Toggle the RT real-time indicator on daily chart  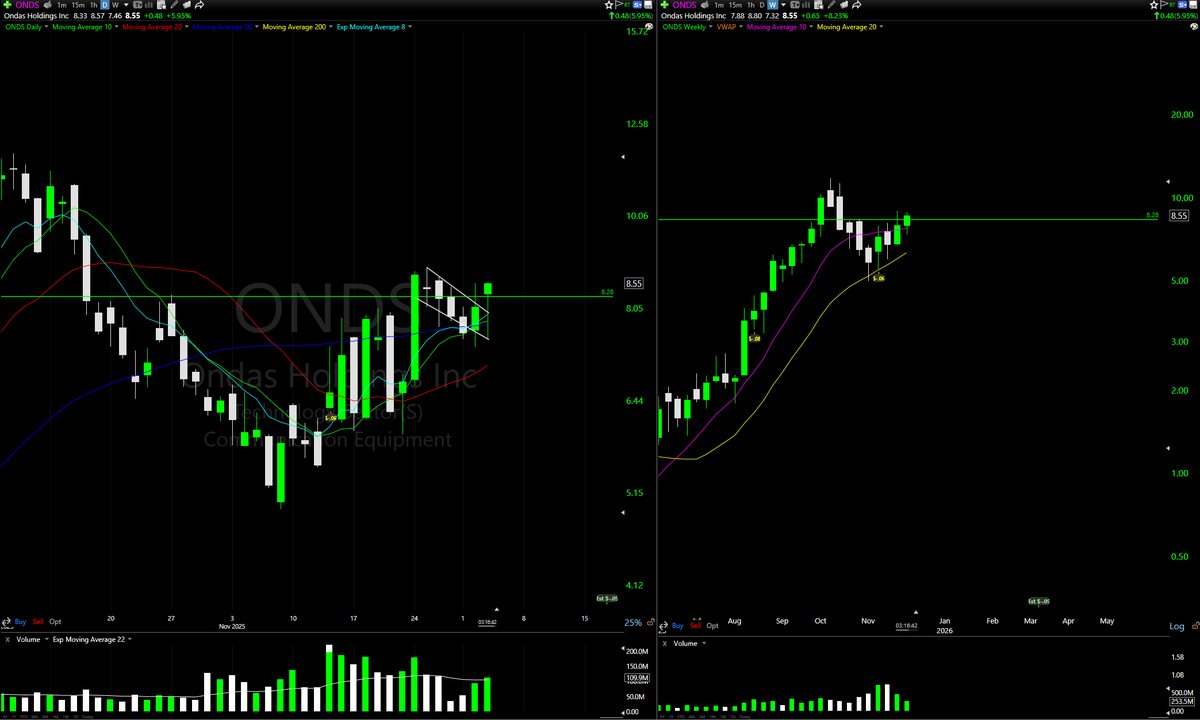(x=627, y=5)
